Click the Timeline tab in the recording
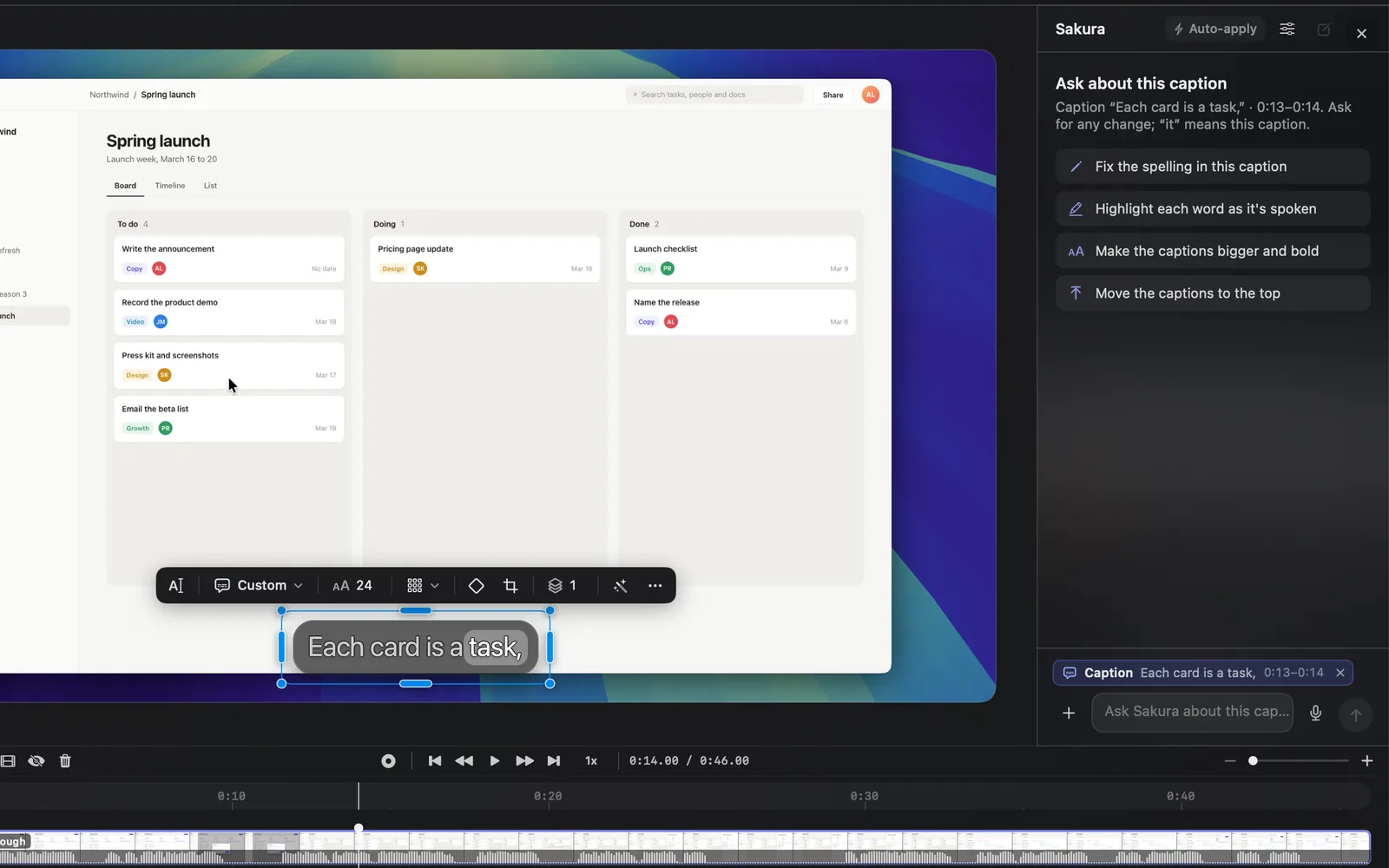 [x=170, y=186]
